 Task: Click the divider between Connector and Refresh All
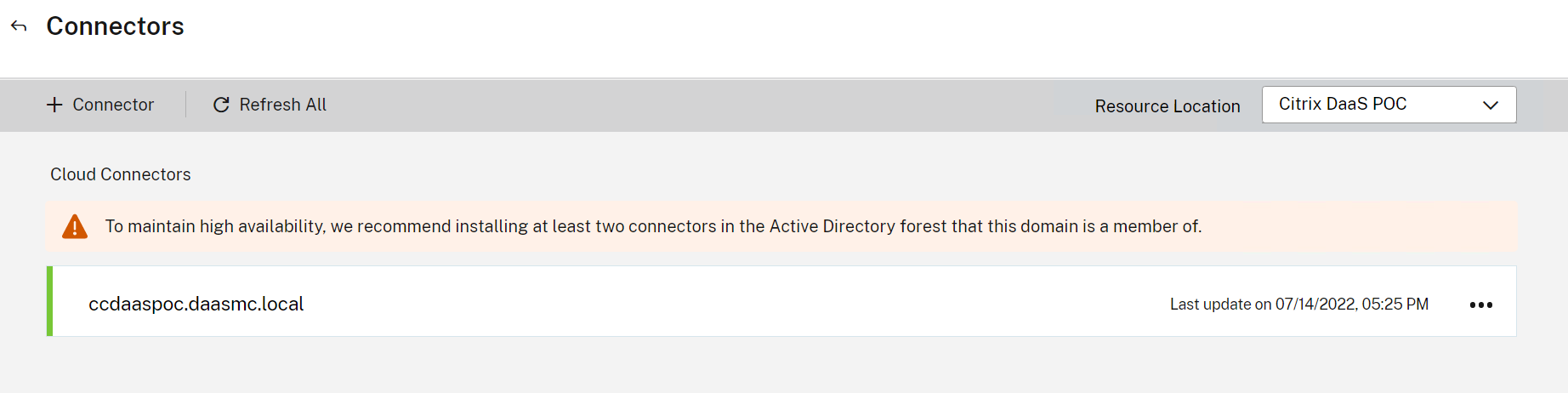185,105
